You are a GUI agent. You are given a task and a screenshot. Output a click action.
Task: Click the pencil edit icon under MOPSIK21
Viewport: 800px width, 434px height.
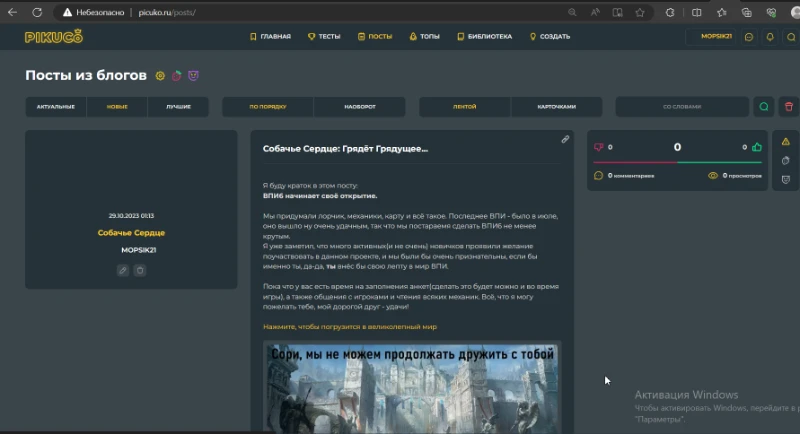pos(122,270)
